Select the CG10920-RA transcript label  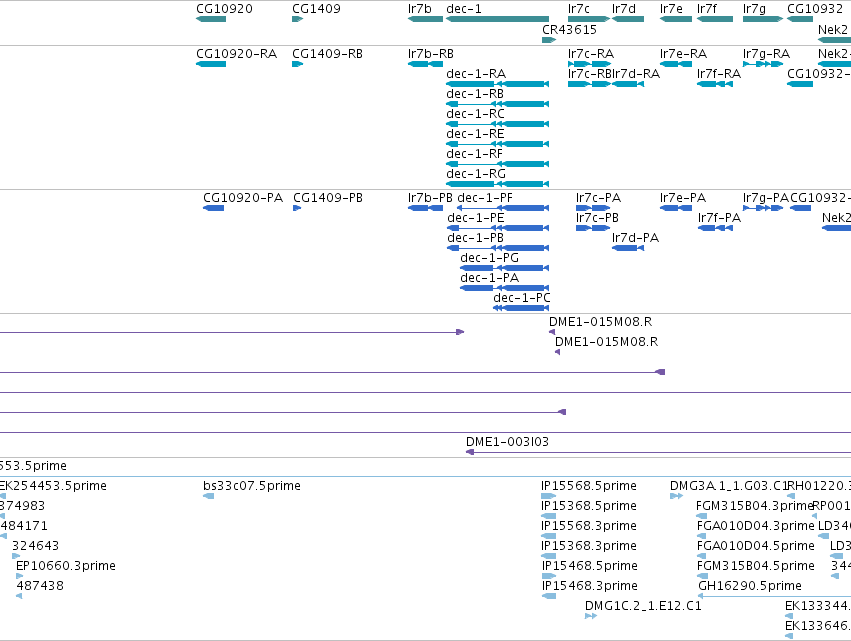236,54
